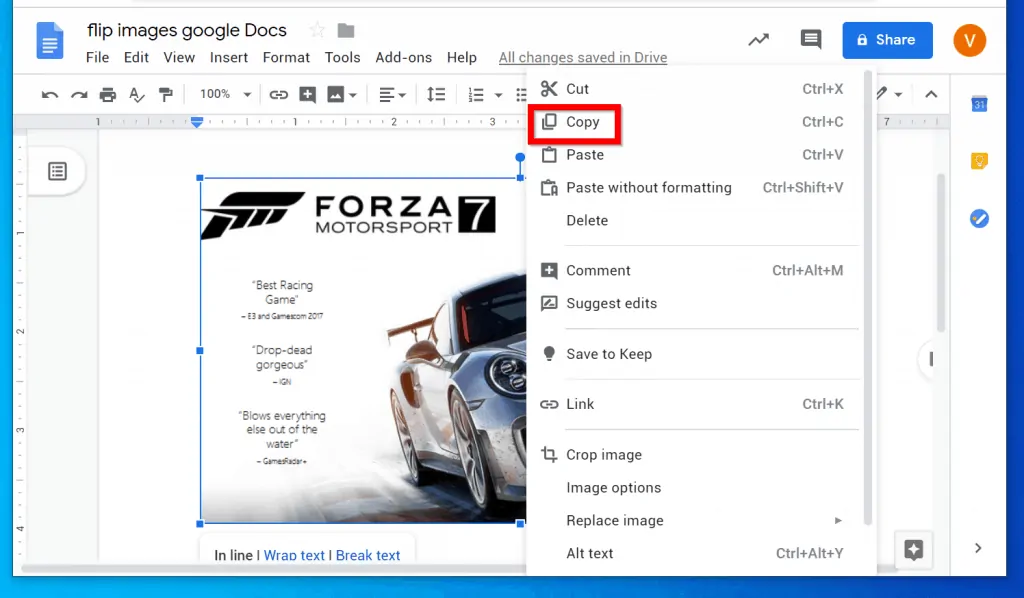Open the activity dashboard trend icon
Image resolution: width=1024 pixels, height=598 pixels.
tap(758, 40)
